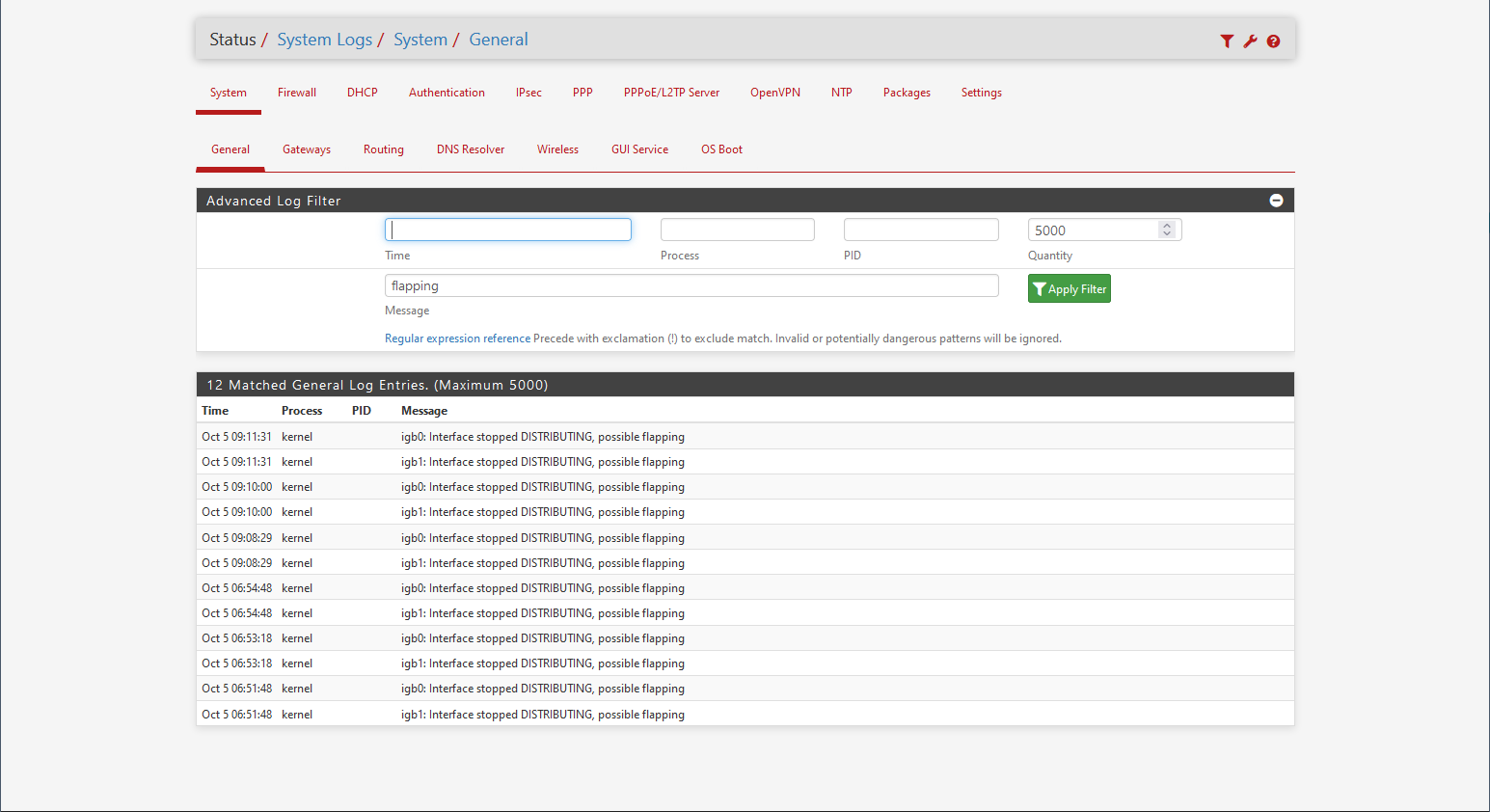
Task: Select the igb0 message logged at 06:54:48
Action: click(x=543, y=588)
